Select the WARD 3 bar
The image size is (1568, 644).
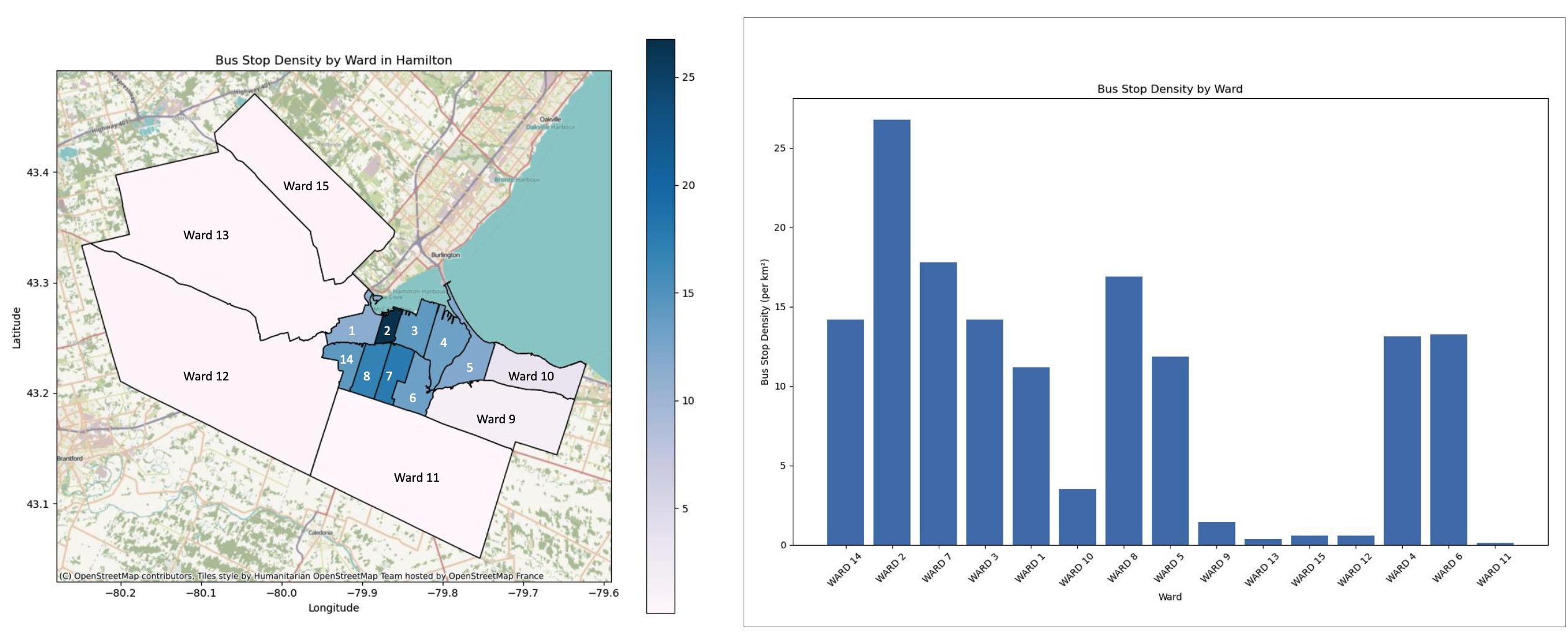(984, 432)
